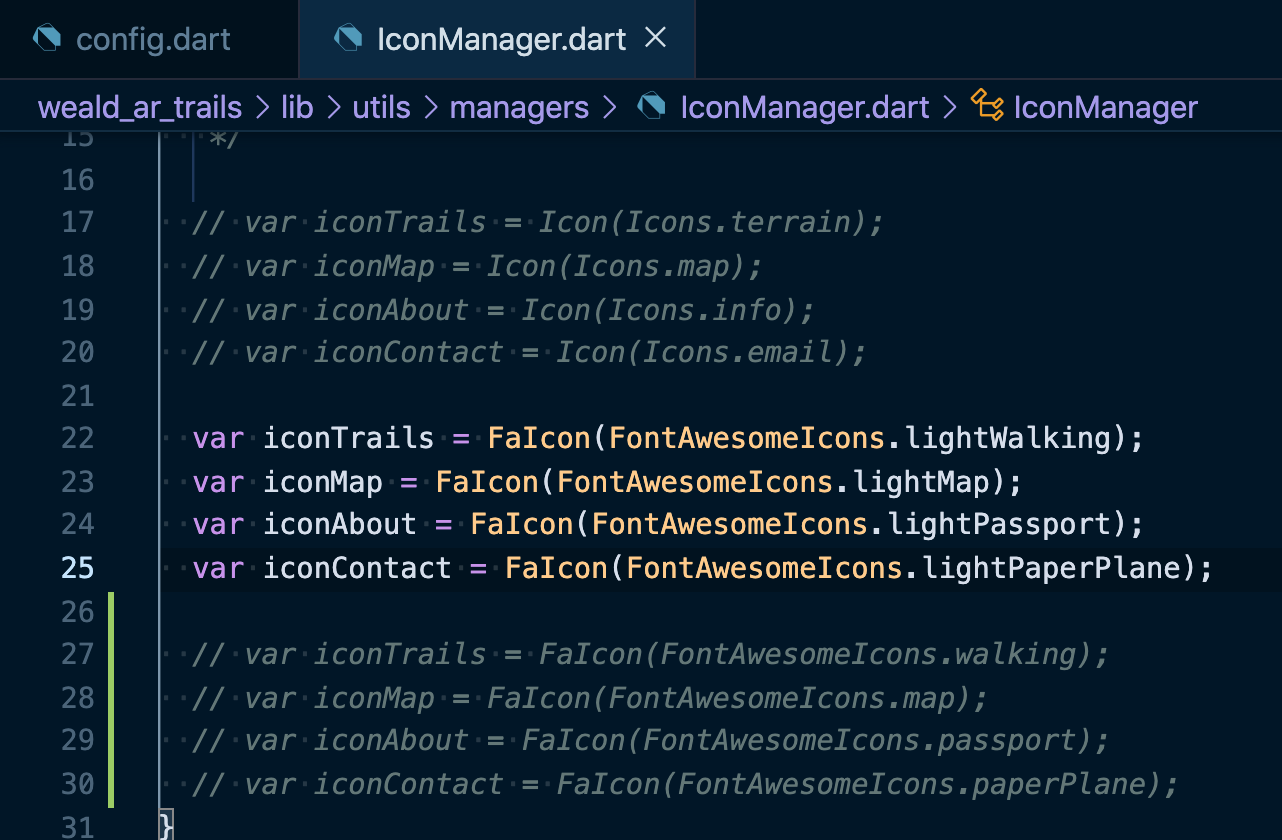
Task: Click line number 17 in the gutter
Action: (77, 222)
